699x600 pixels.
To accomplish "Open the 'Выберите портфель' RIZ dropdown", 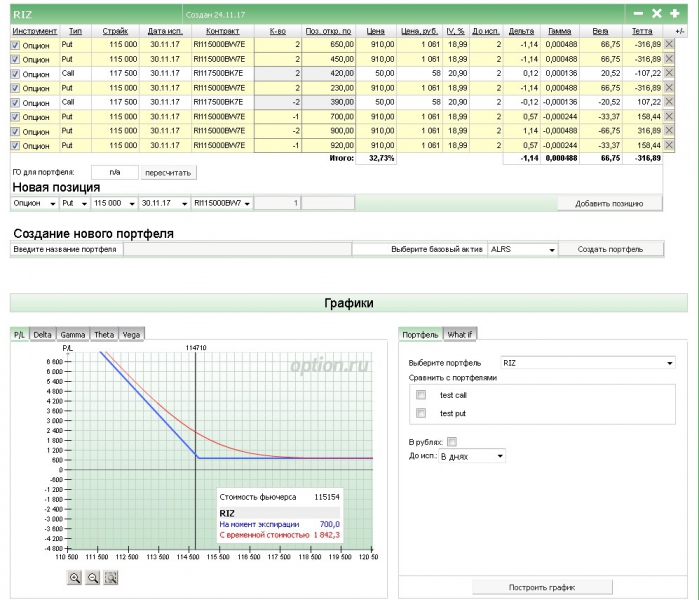I will (588, 362).
